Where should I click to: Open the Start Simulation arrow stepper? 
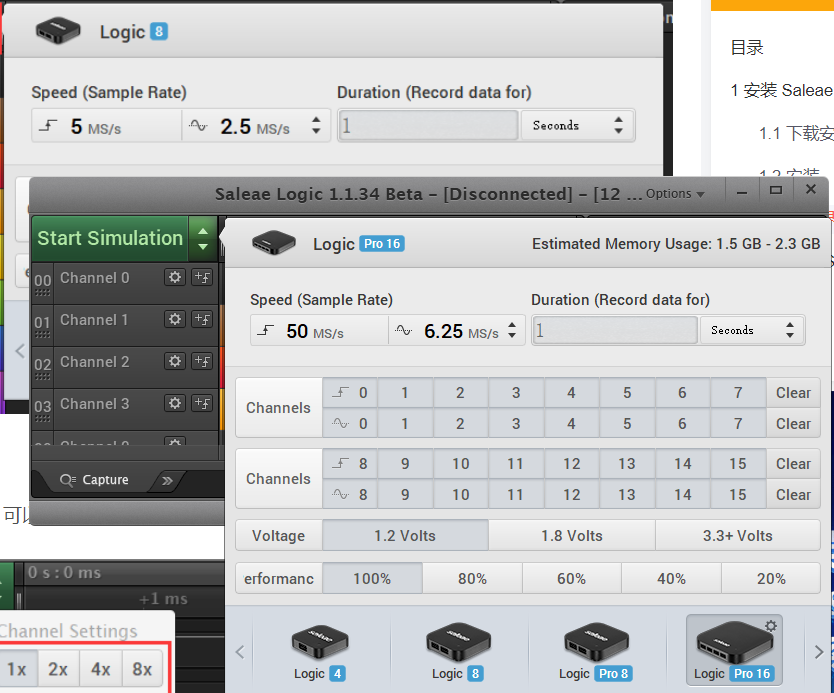(203, 239)
